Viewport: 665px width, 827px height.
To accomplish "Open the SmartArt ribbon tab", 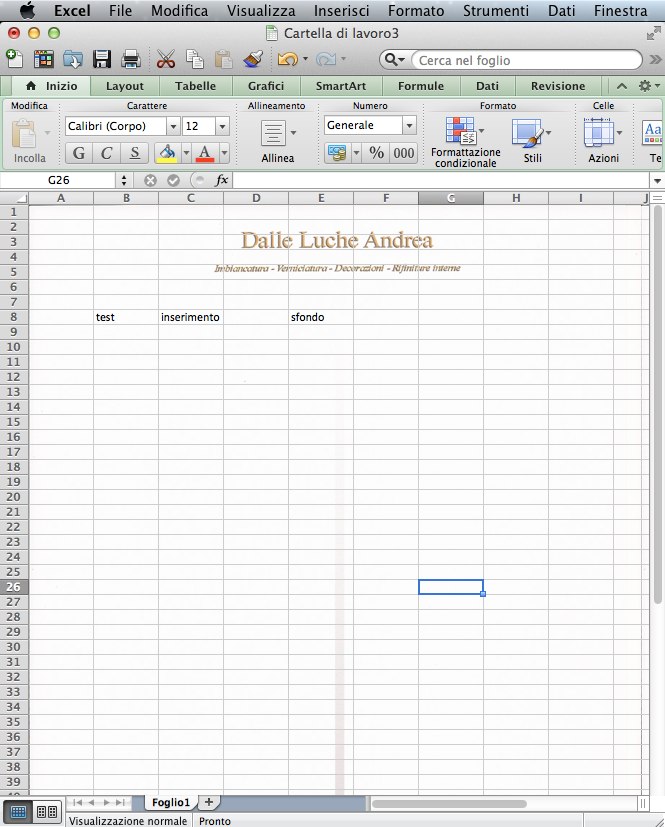I will point(341,86).
